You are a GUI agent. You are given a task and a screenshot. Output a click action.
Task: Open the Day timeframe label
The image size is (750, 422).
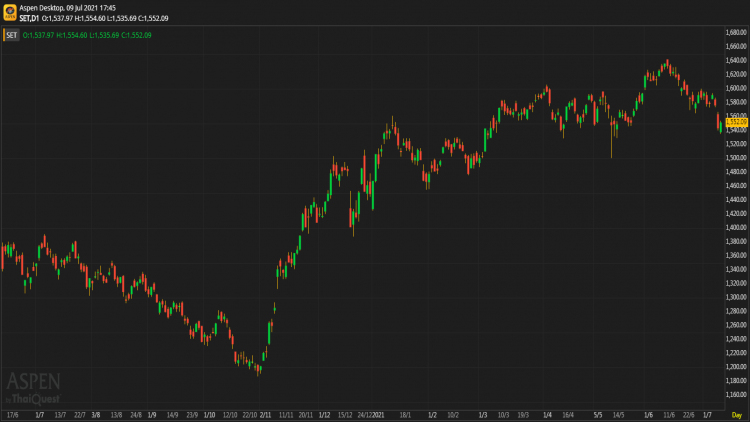click(x=737, y=415)
